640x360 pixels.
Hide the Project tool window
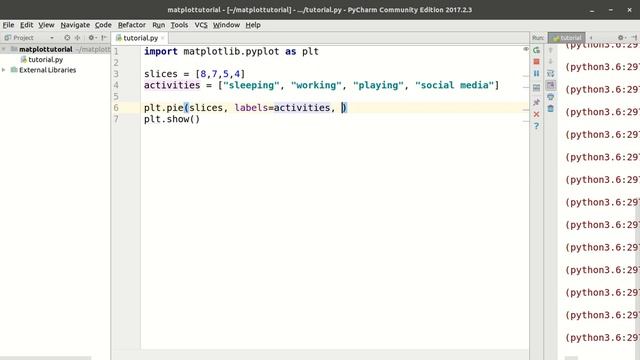click(x=104, y=38)
